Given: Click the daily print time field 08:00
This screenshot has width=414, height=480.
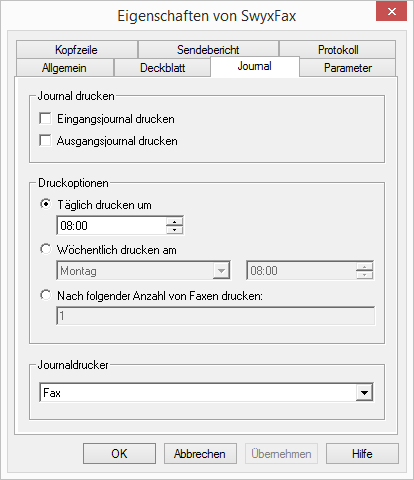Looking at the screenshot, I should tap(112, 226).
